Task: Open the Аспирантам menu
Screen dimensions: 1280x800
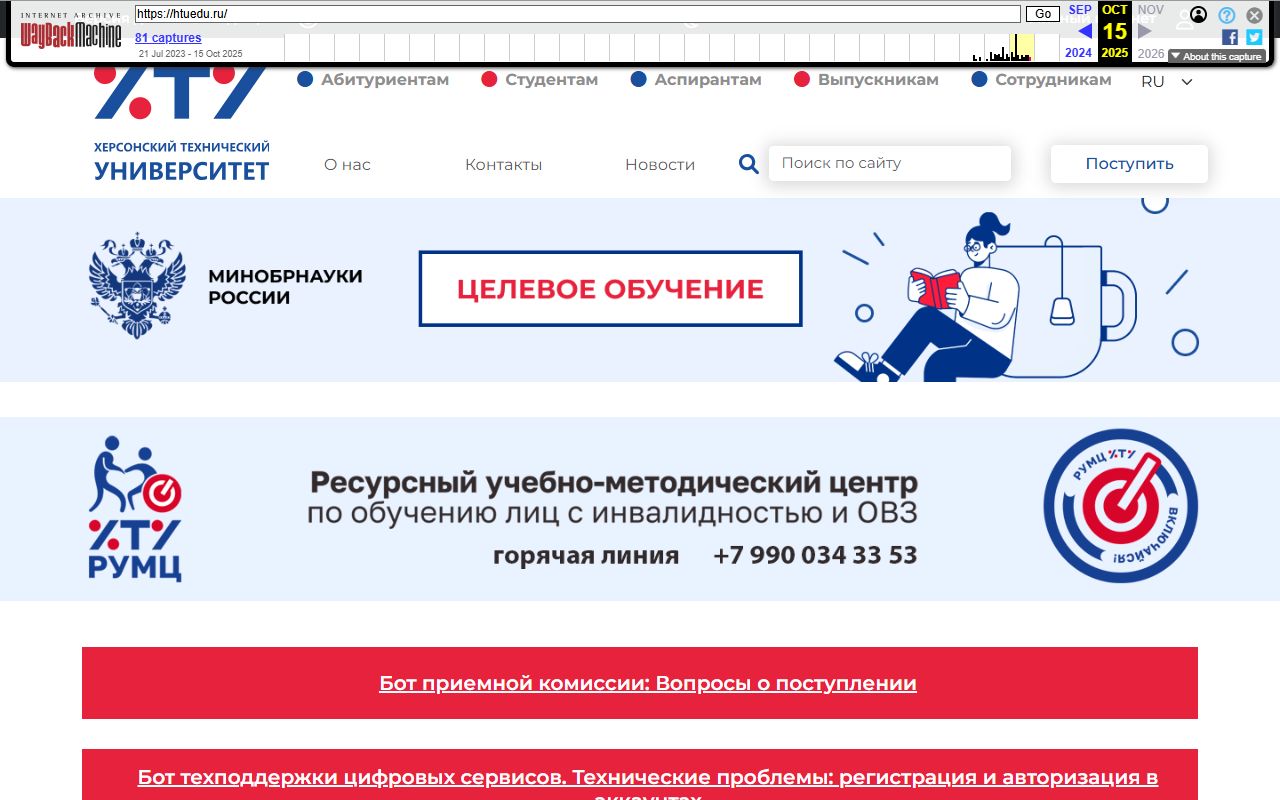Action: point(696,80)
